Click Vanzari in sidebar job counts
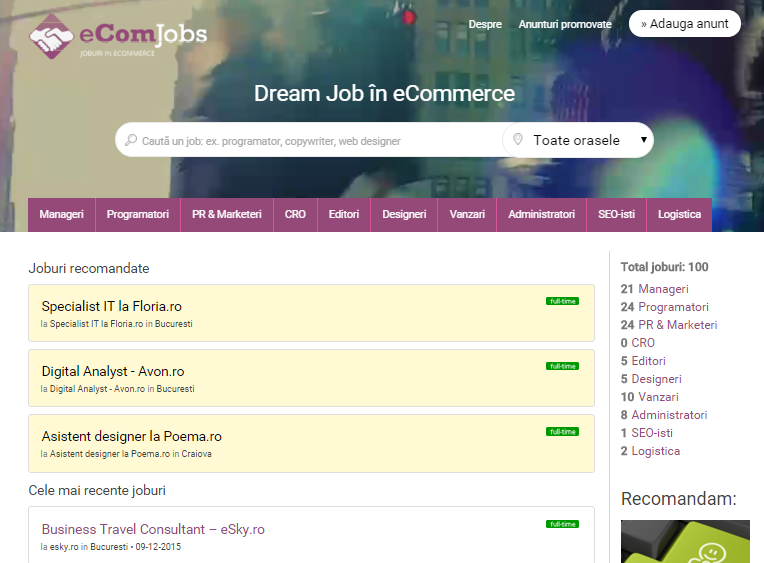The image size is (764, 563). pyautogui.click(x=658, y=397)
